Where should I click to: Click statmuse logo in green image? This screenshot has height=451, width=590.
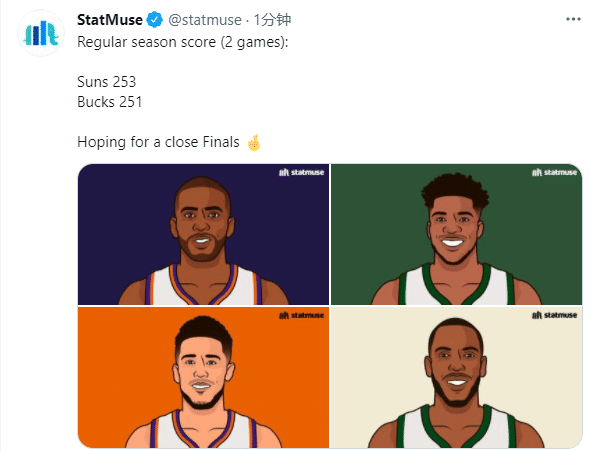click(554, 172)
